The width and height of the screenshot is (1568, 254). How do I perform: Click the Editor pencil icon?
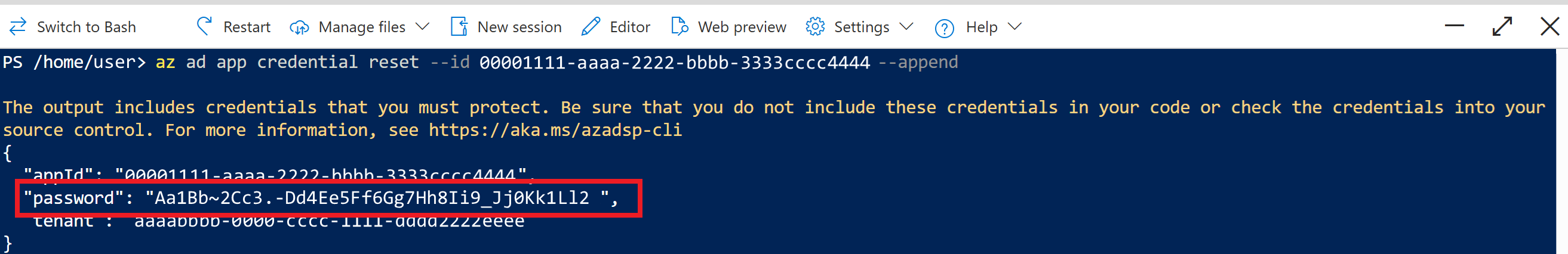click(591, 27)
